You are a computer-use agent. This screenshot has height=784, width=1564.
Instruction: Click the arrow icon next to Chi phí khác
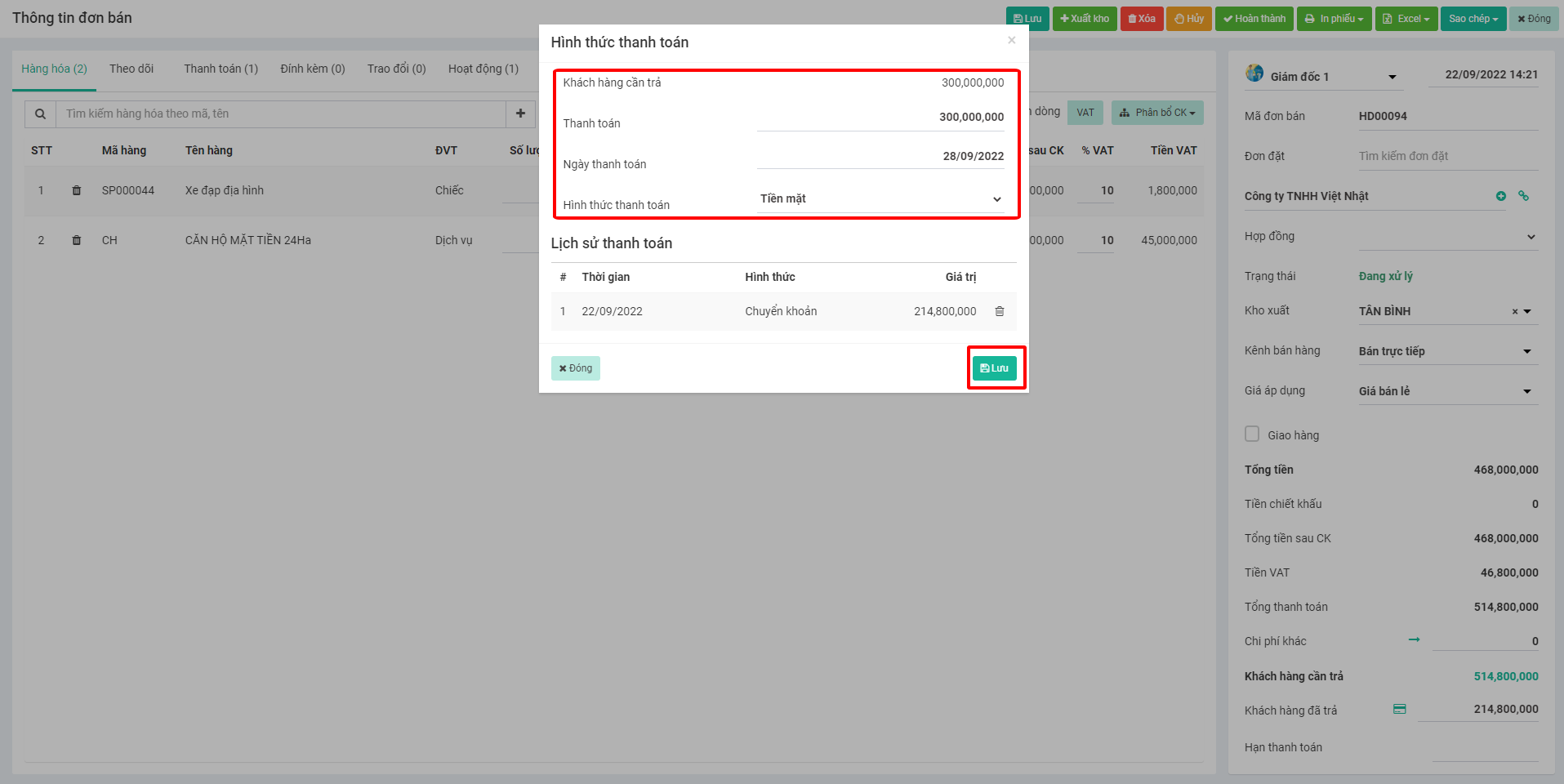(x=1414, y=639)
